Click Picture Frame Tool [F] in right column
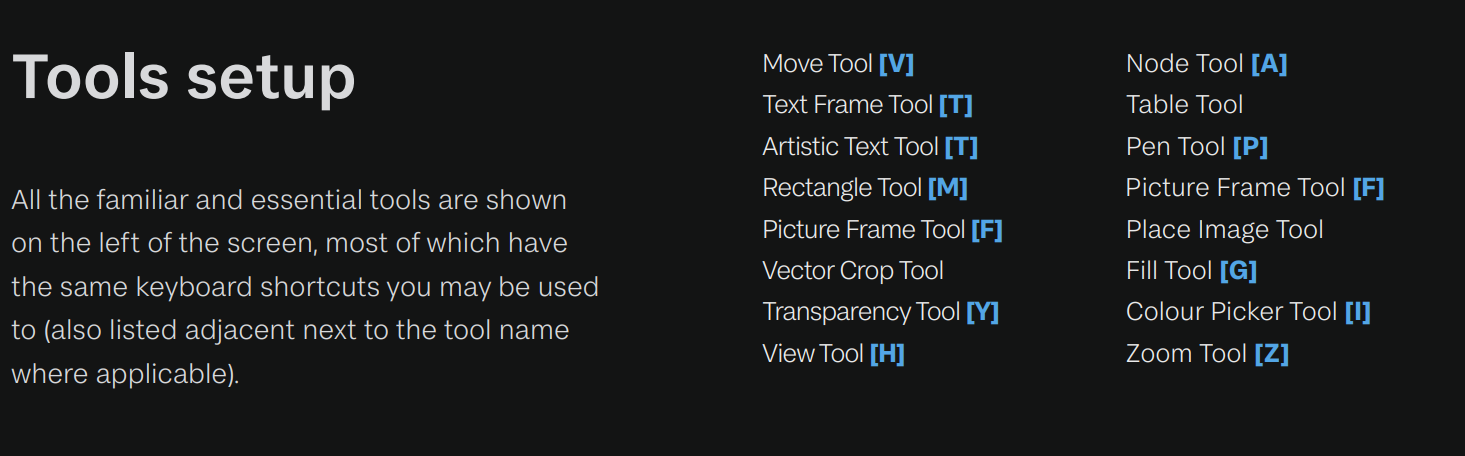 [1255, 188]
